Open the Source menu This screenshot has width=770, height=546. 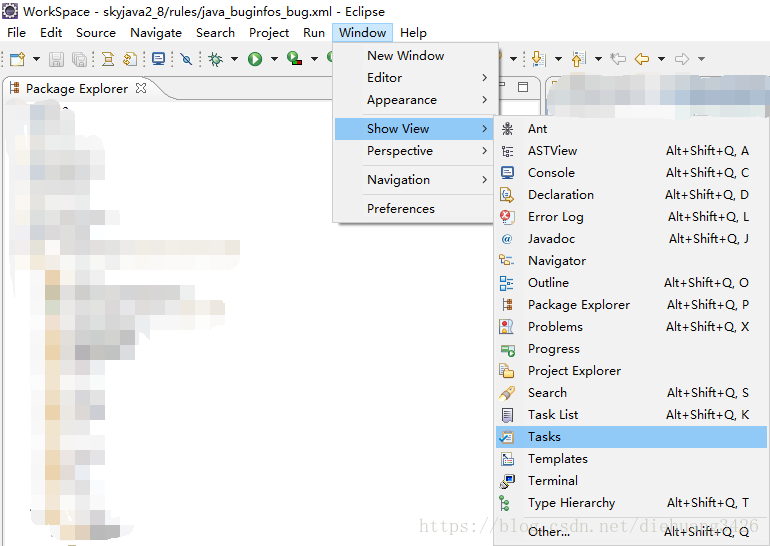tap(96, 32)
